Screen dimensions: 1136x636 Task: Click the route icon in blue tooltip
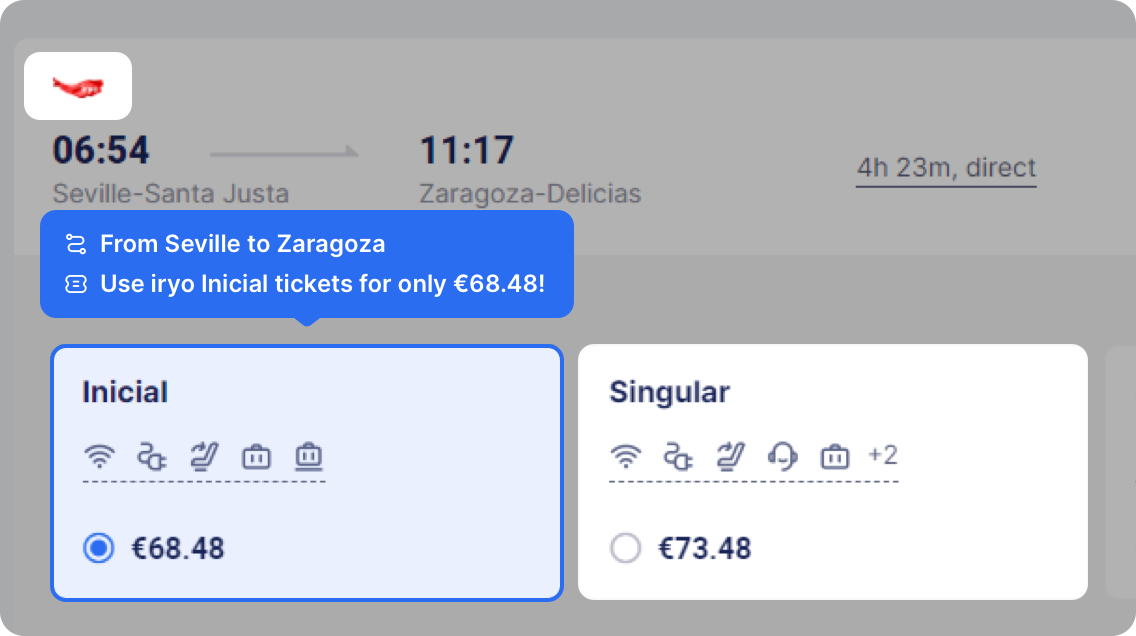(76, 244)
